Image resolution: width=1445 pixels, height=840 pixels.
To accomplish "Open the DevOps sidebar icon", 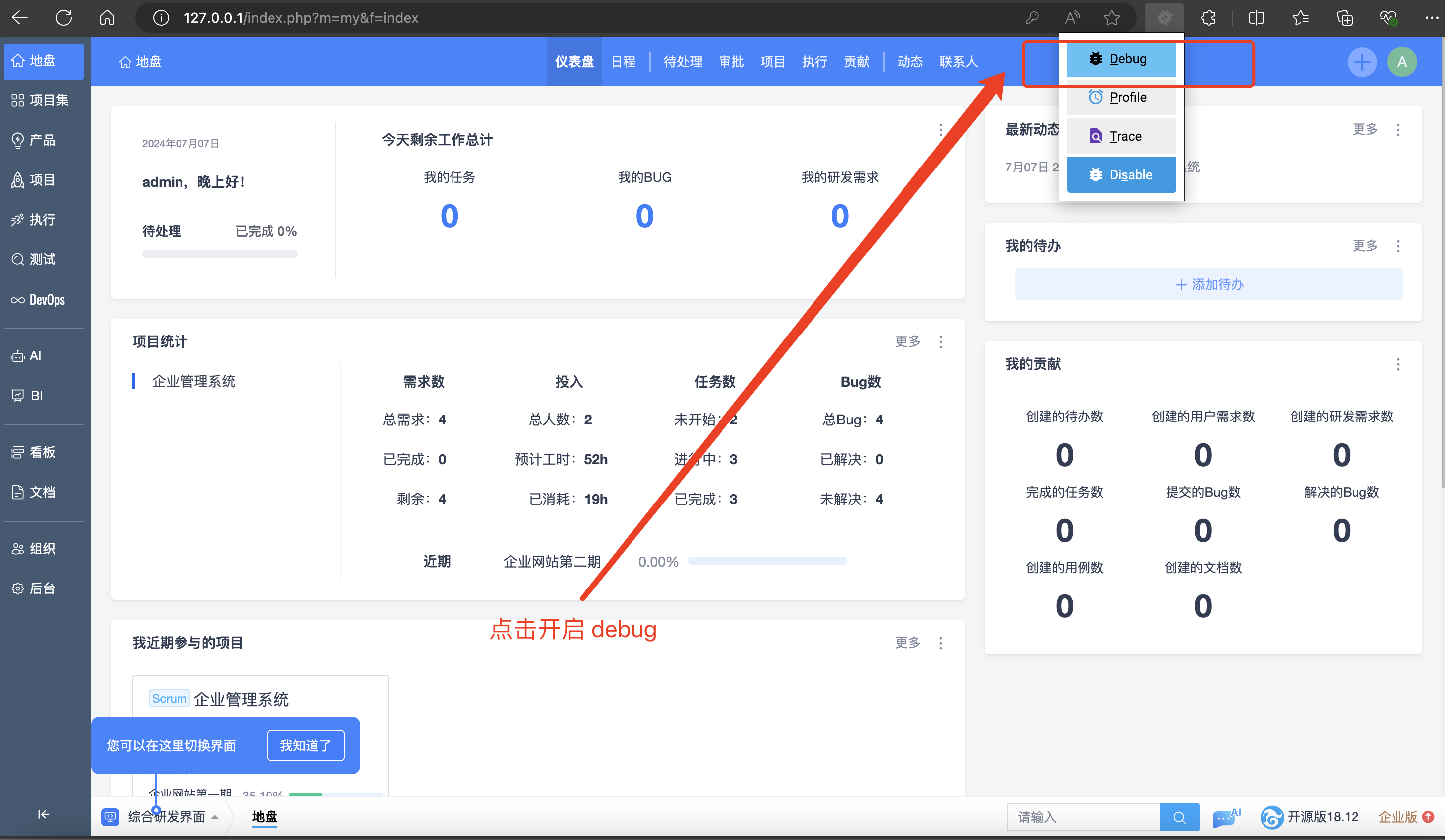I will point(18,300).
